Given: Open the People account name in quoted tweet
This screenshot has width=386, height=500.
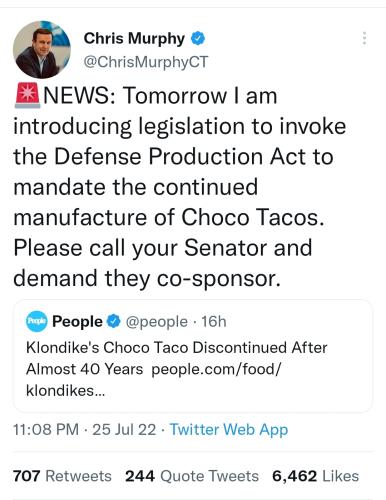Looking at the screenshot, I should [77, 321].
